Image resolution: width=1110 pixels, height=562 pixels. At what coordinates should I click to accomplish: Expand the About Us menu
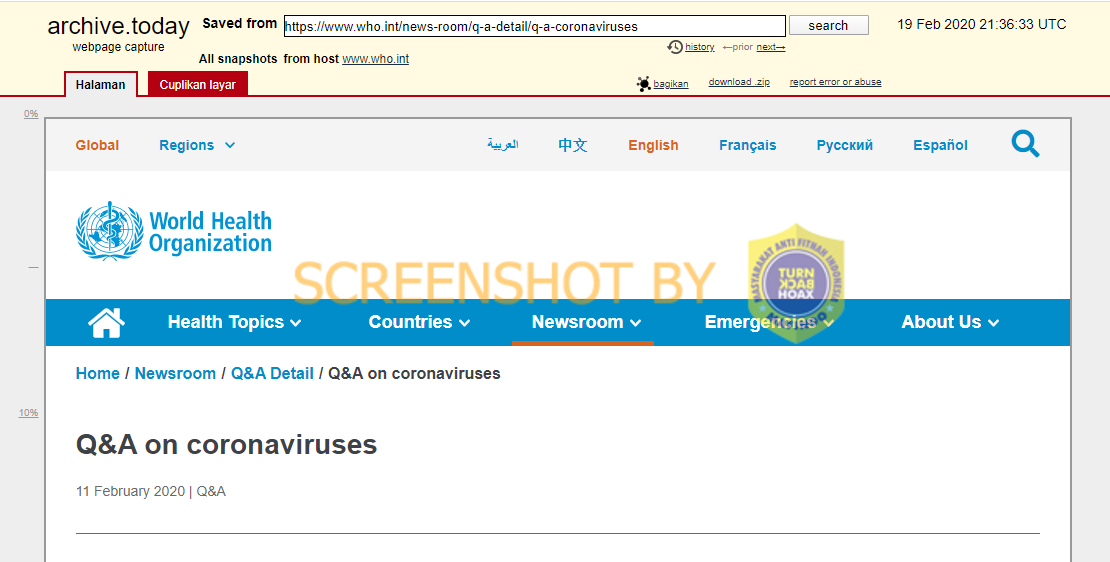pos(950,322)
